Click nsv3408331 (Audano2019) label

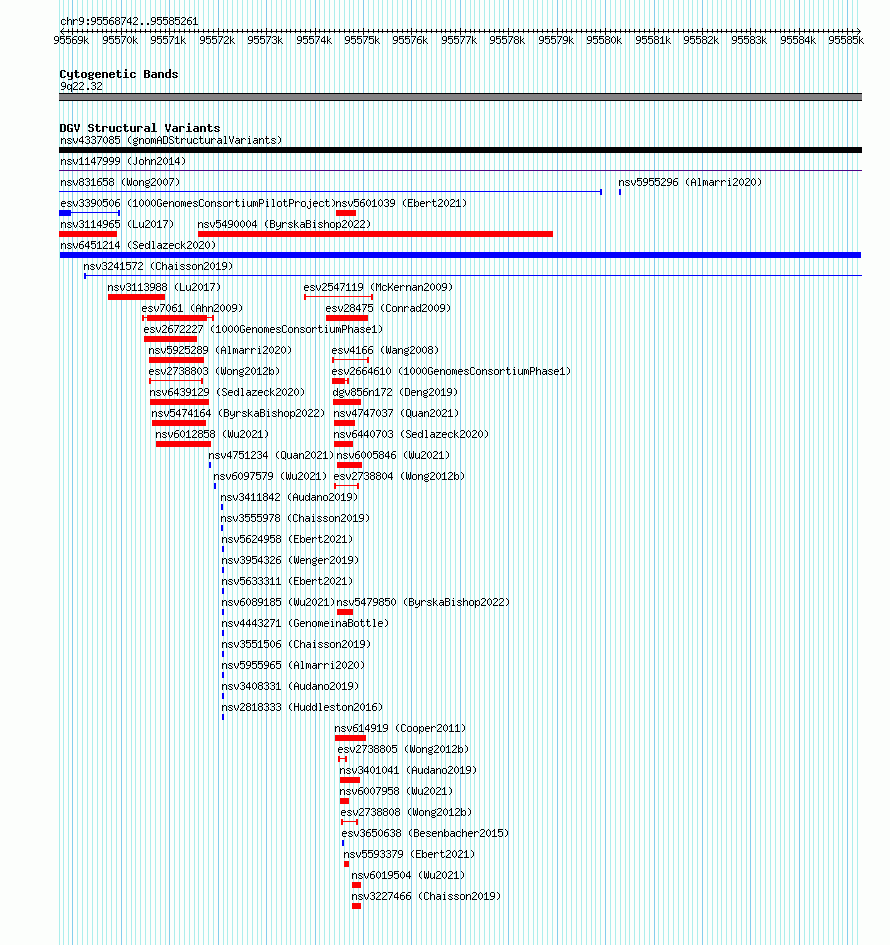tap(290, 687)
